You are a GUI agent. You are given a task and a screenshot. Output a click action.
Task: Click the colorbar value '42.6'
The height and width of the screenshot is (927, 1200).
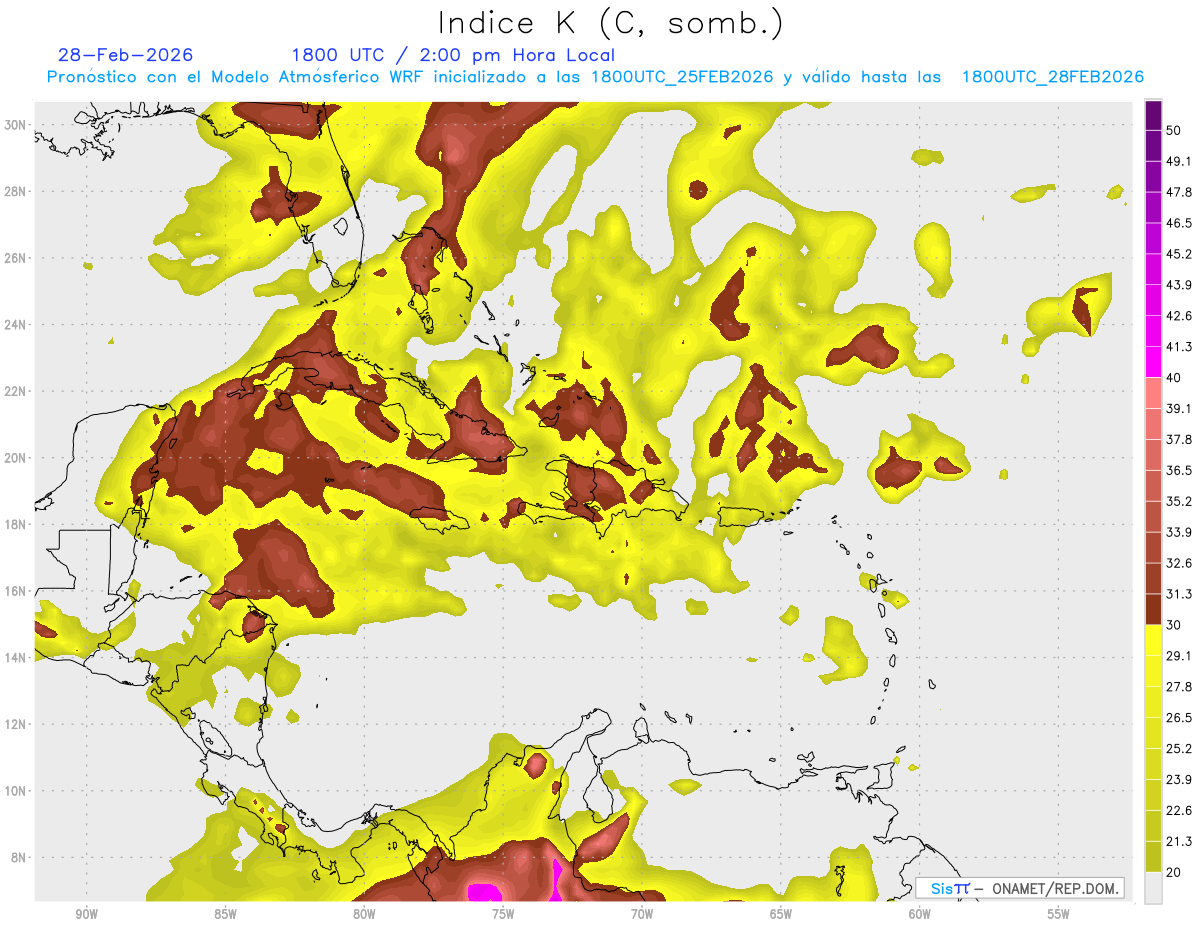coord(1179,316)
